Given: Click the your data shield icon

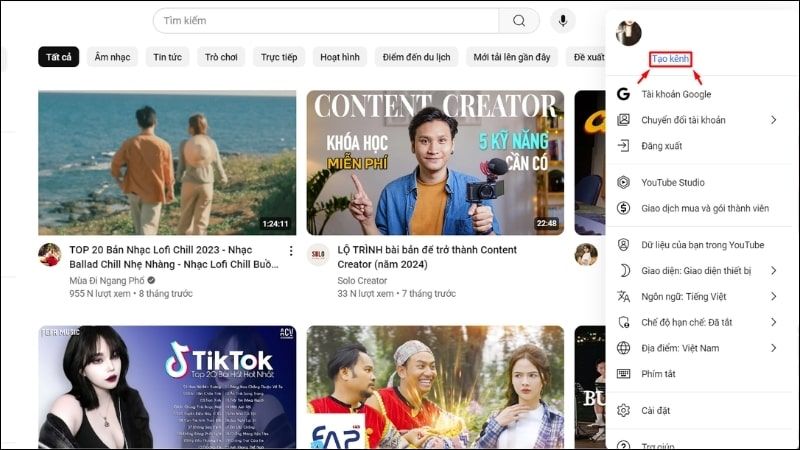Looking at the screenshot, I should pos(623,245).
